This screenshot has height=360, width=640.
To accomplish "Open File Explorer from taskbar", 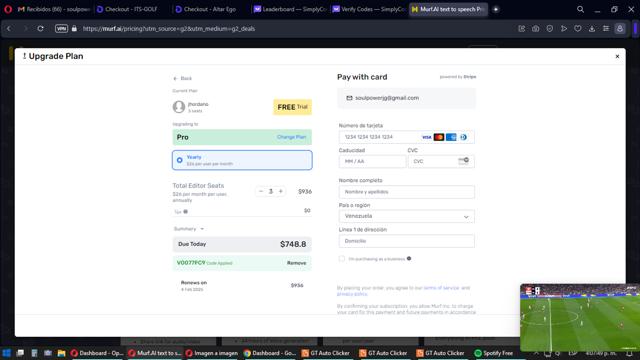I will [x=61, y=353].
